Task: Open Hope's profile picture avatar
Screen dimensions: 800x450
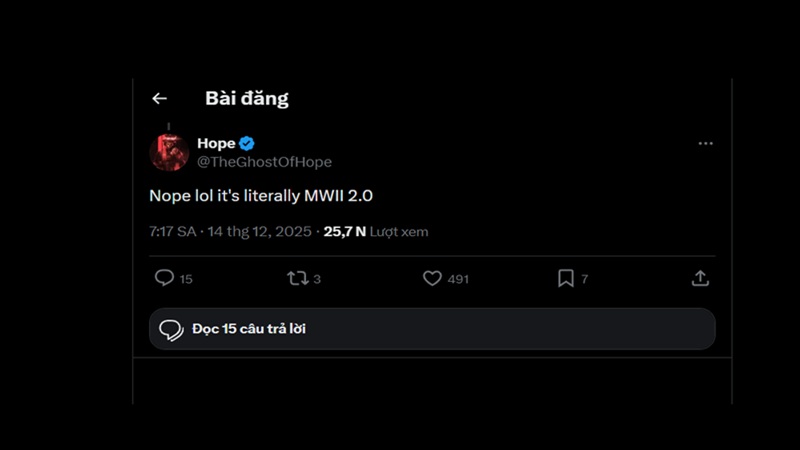Action: click(x=169, y=152)
